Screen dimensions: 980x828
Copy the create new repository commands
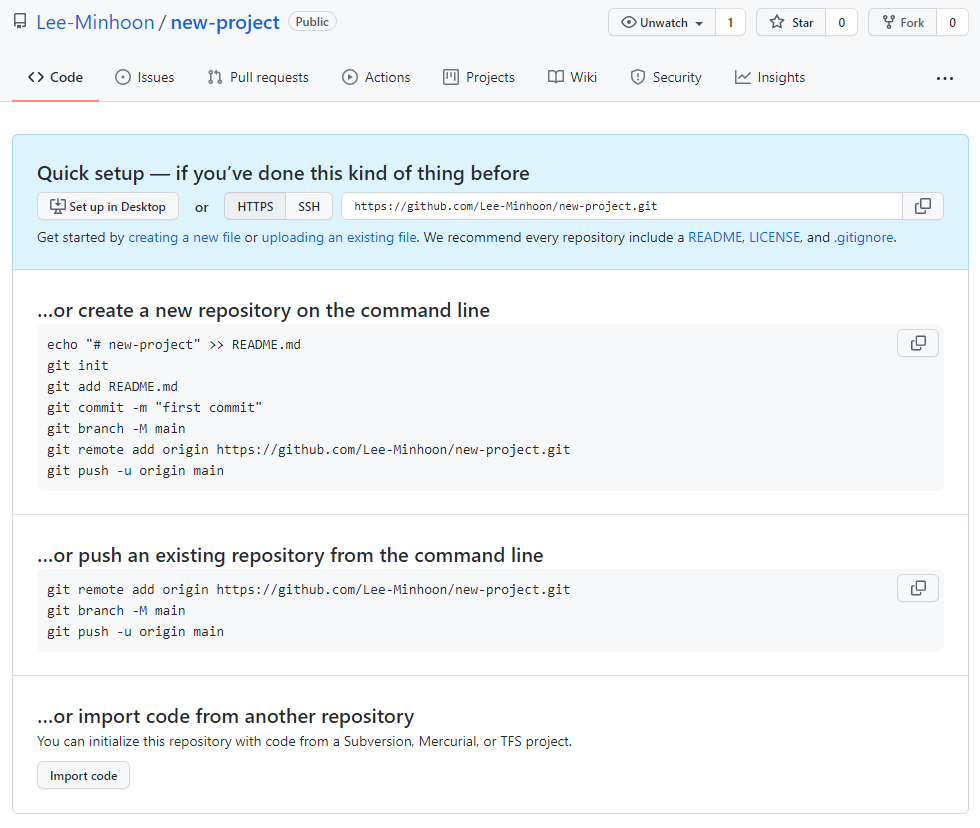(918, 343)
